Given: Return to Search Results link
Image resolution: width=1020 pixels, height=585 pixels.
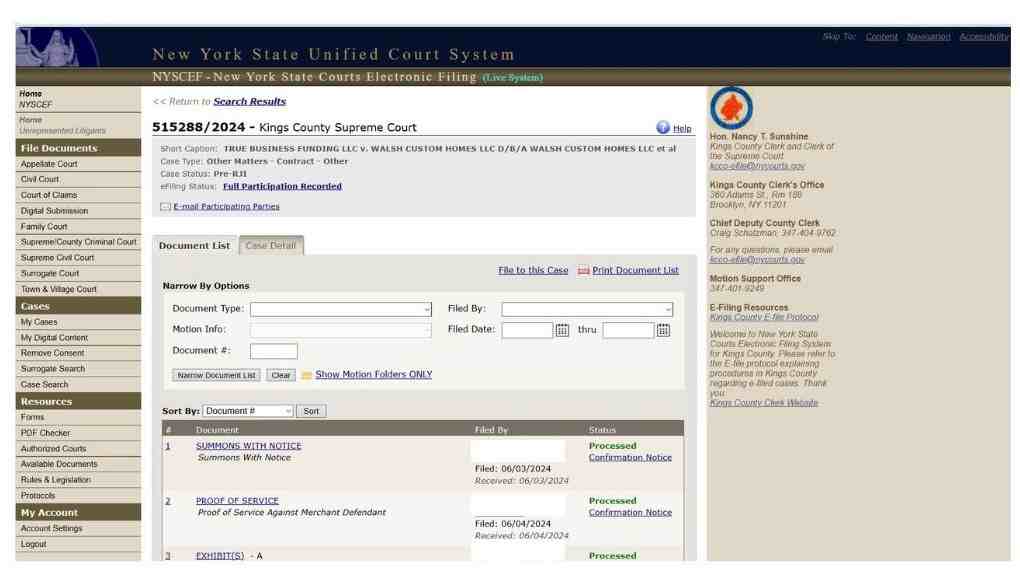Looking at the screenshot, I should click(x=250, y=102).
